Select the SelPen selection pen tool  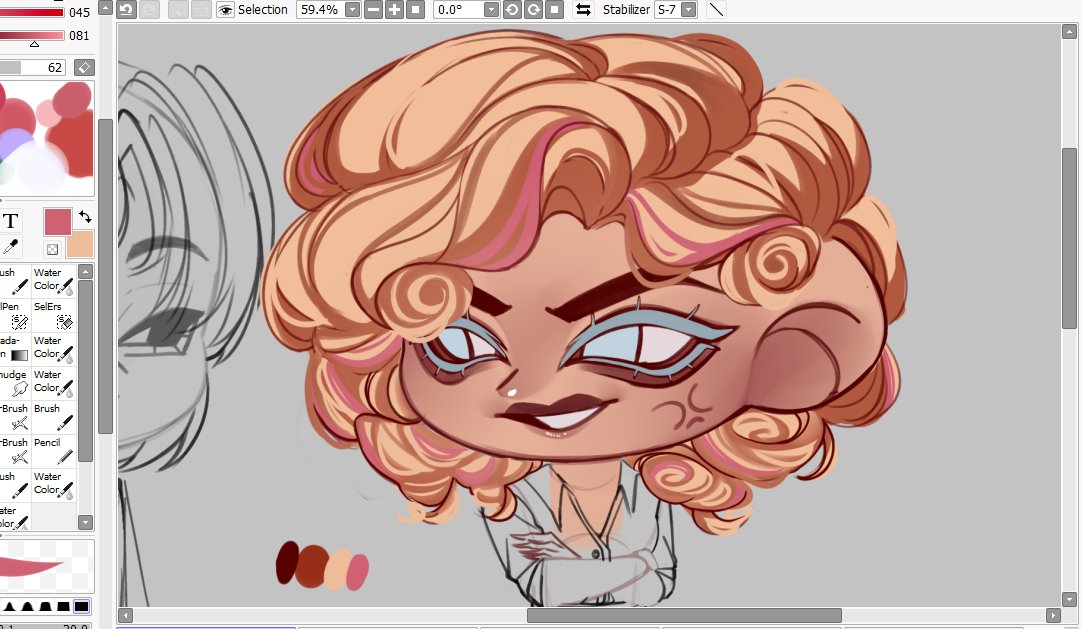click(14, 315)
